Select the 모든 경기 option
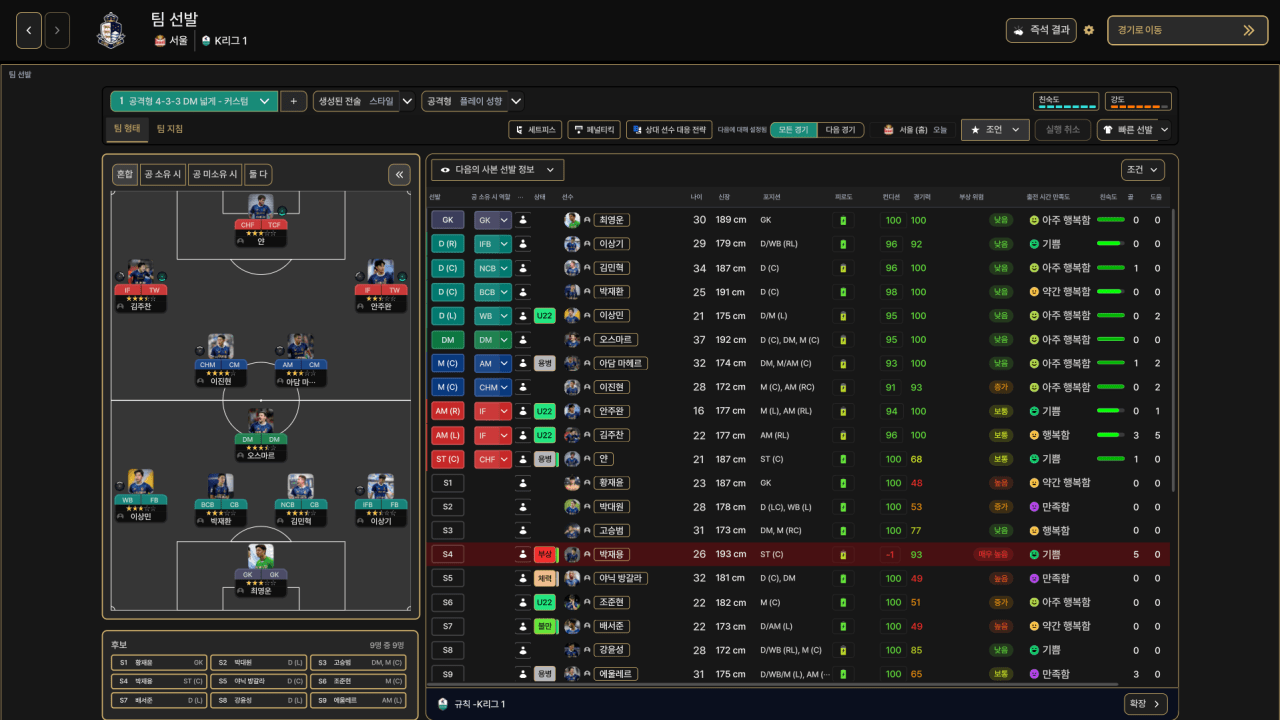 pyautogui.click(x=794, y=130)
